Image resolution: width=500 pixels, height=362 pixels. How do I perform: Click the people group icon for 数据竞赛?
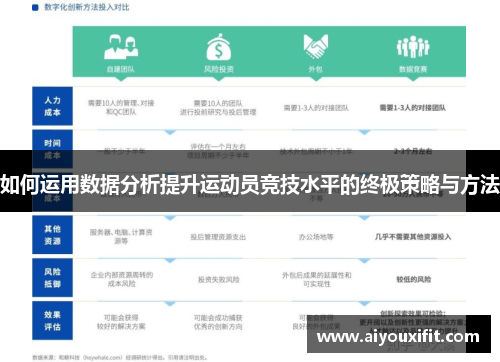point(413,47)
